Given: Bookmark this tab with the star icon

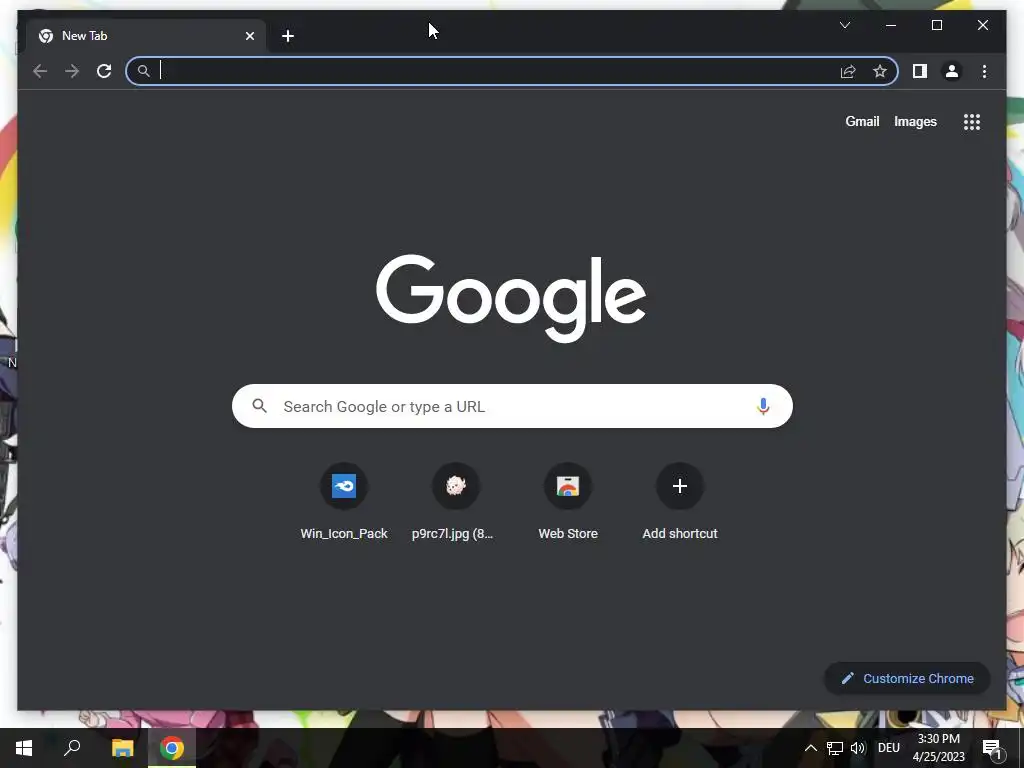Looking at the screenshot, I should [880, 71].
